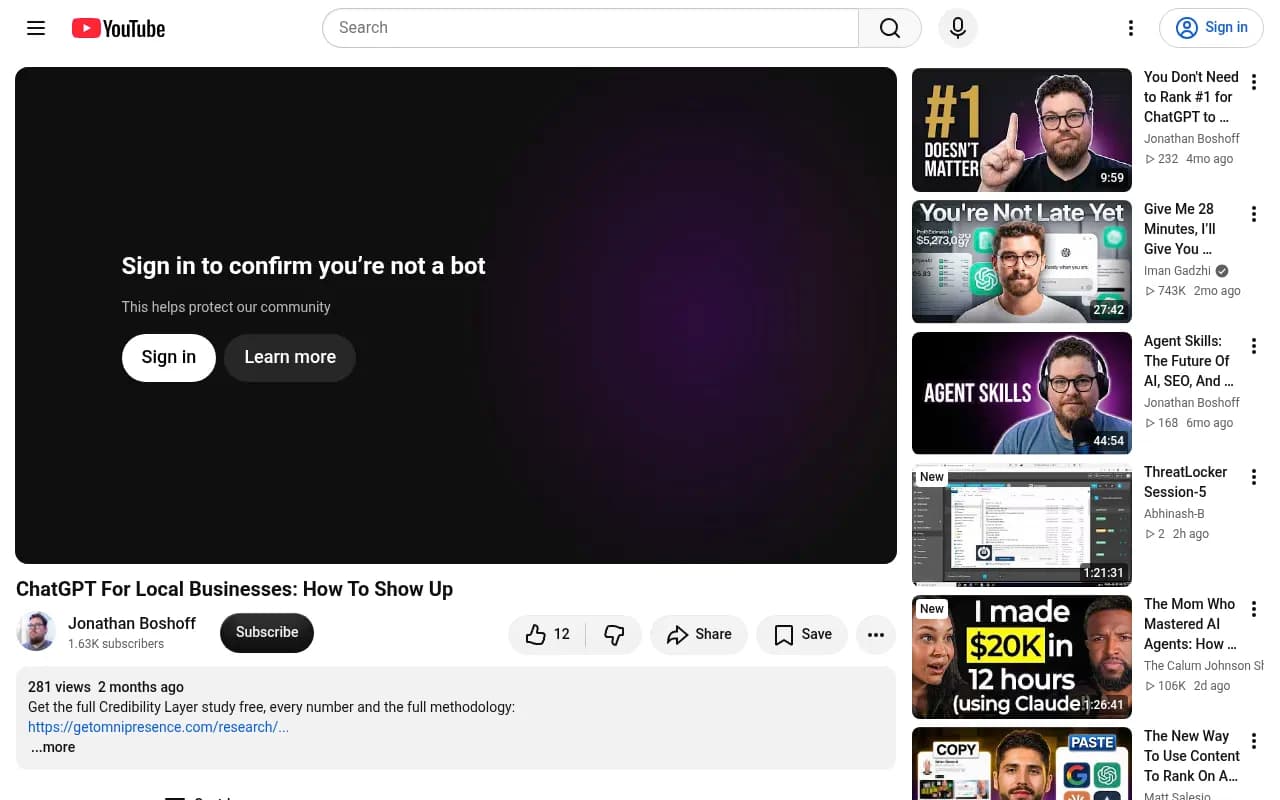Visit Iman Gadzhi channel name
1280x800 pixels.
pyautogui.click(x=1177, y=271)
